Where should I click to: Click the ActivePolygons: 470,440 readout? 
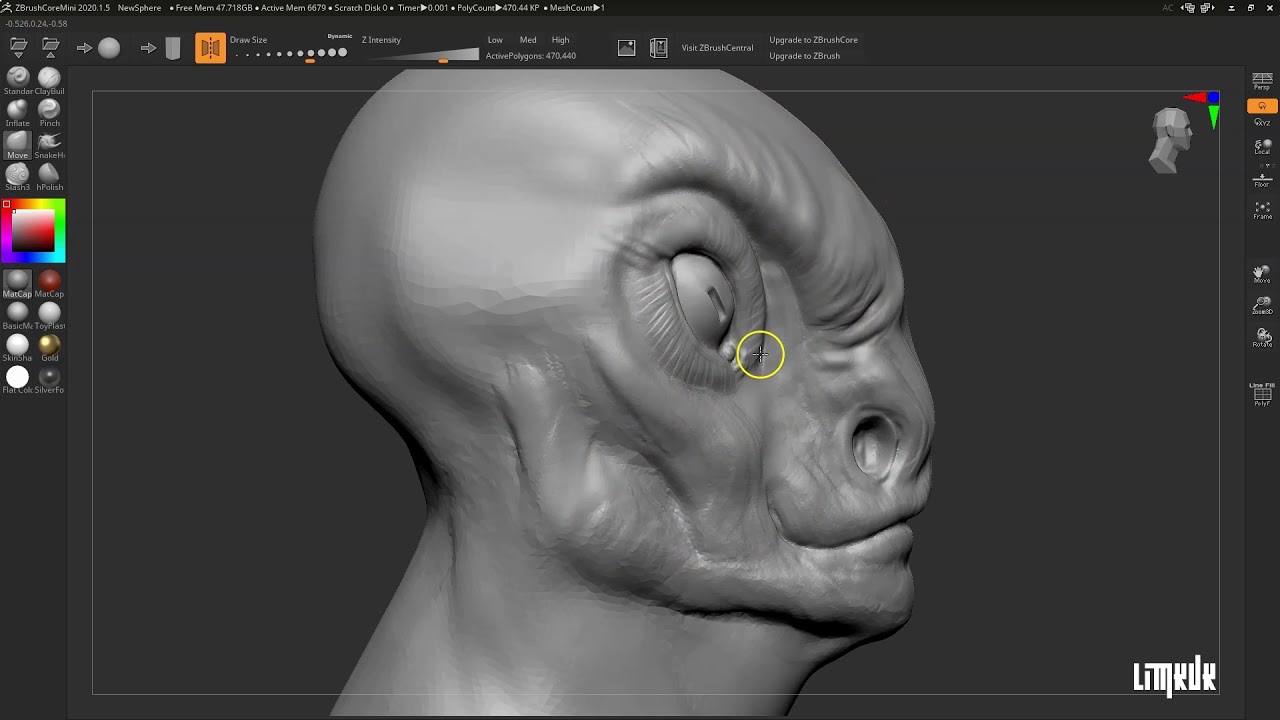(530, 56)
